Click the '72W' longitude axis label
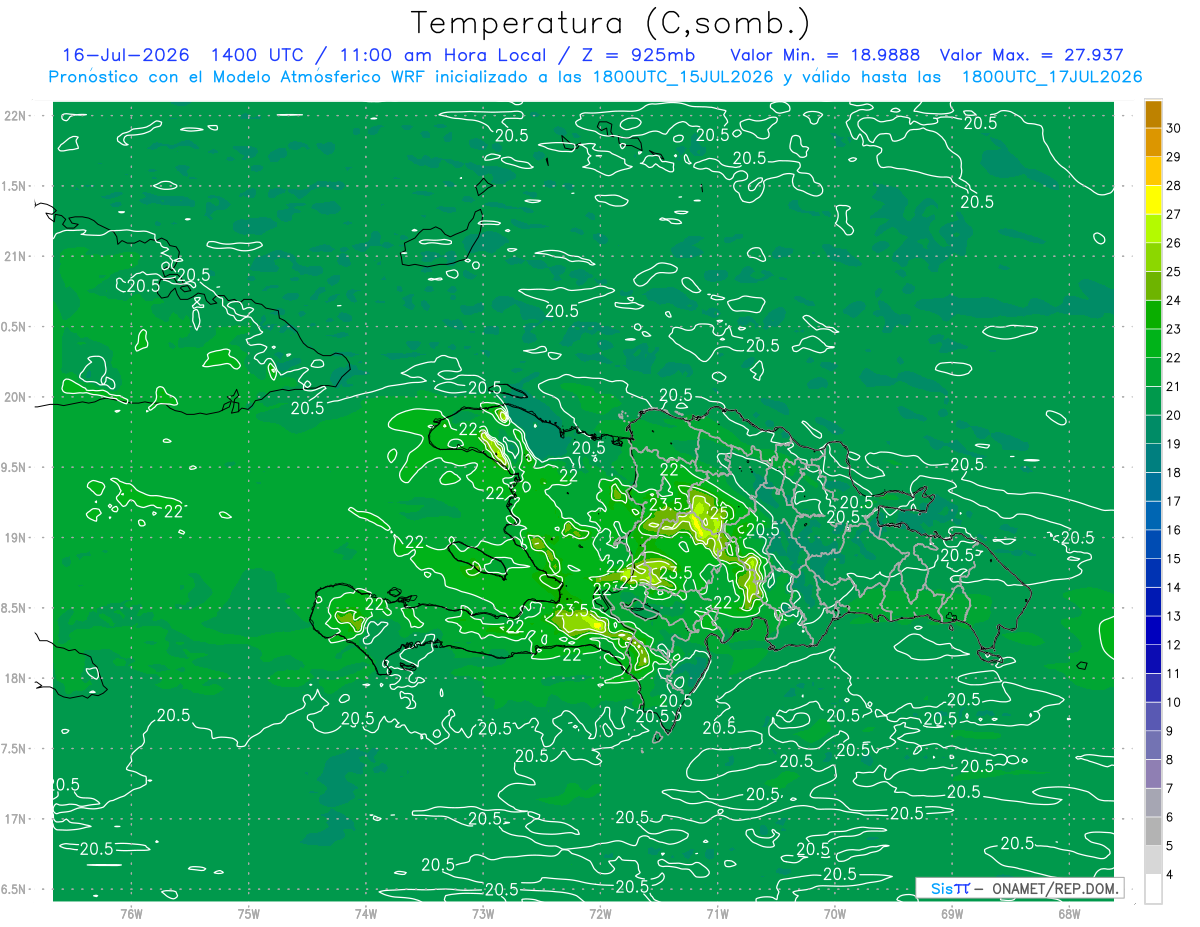Screen dimensions: 1200x927 pyautogui.click(x=600, y=913)
